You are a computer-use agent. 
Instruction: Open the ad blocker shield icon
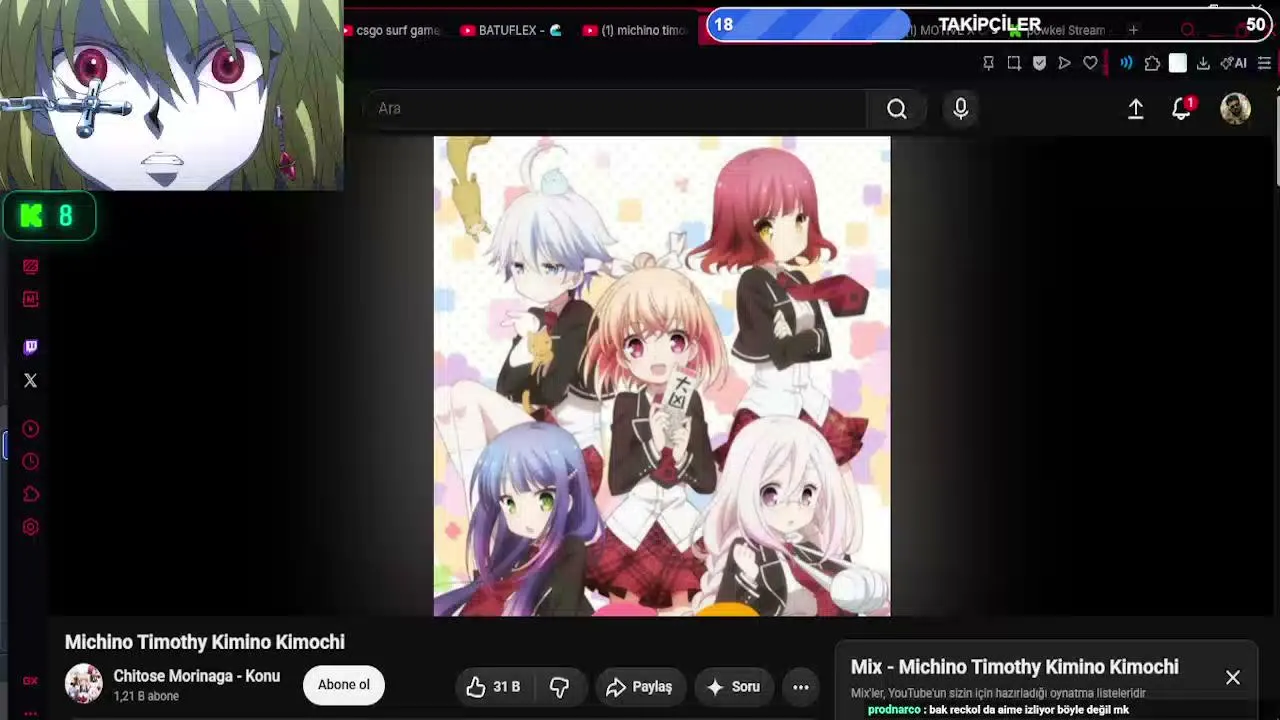1039,63
